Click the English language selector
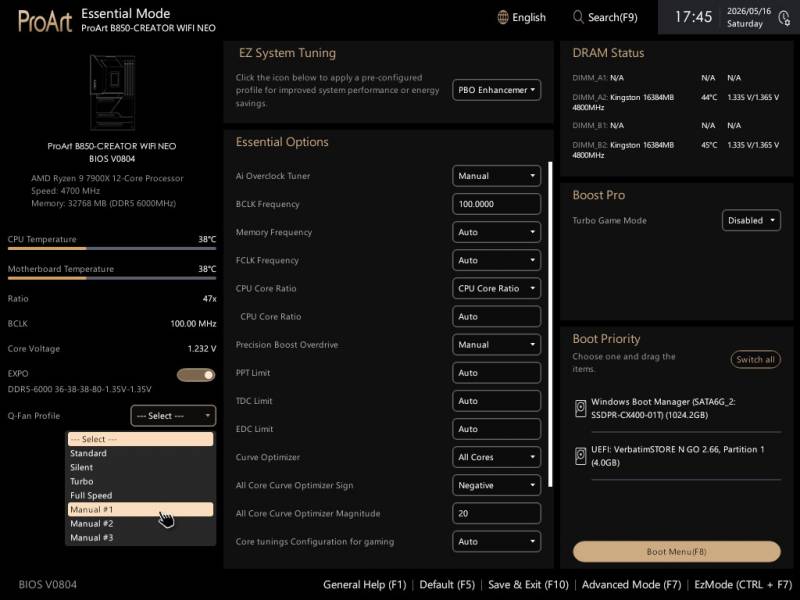 click(521, 17)
